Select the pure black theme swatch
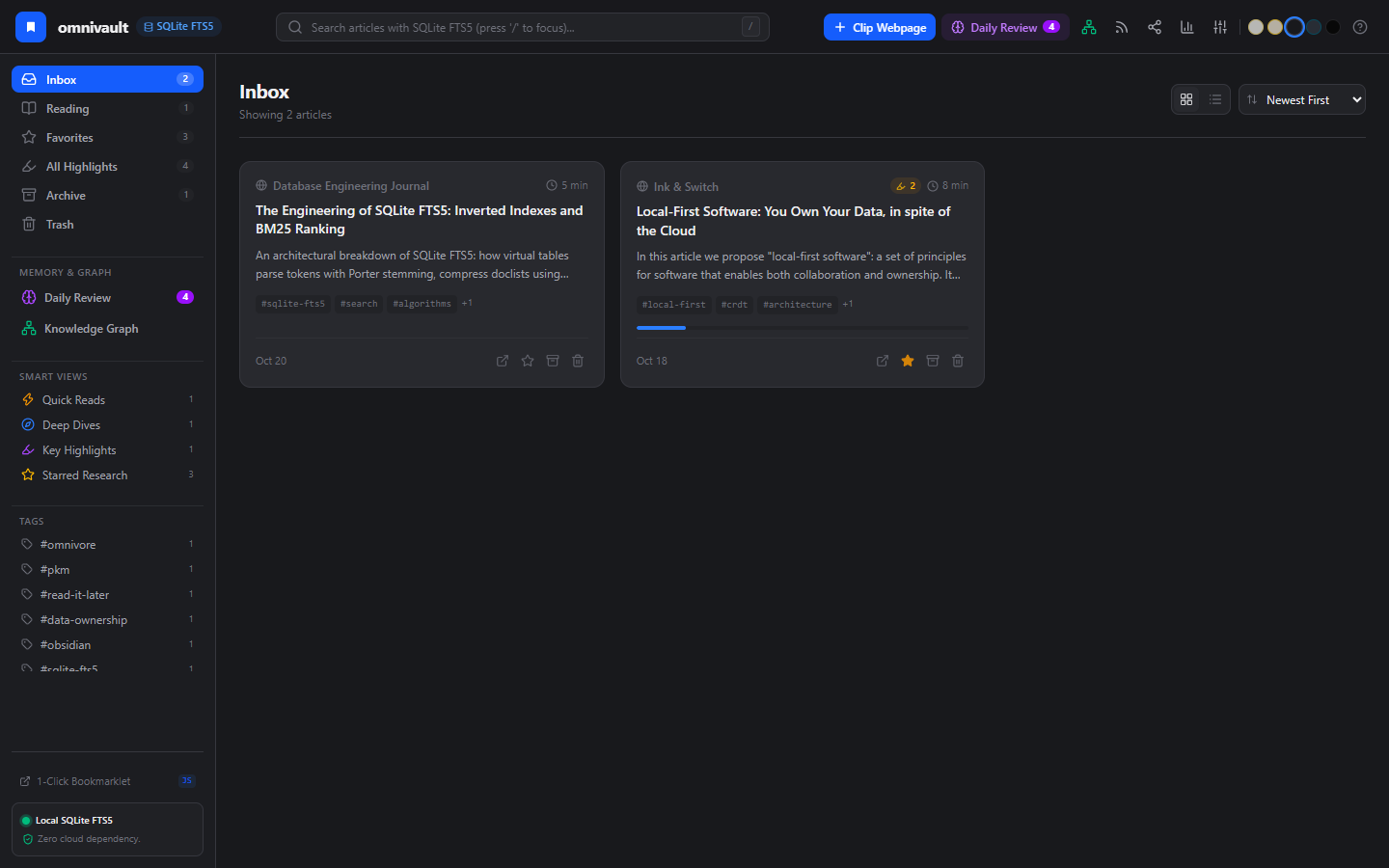The width and height of the screenshot is (1389, 868). (1333, 27)
